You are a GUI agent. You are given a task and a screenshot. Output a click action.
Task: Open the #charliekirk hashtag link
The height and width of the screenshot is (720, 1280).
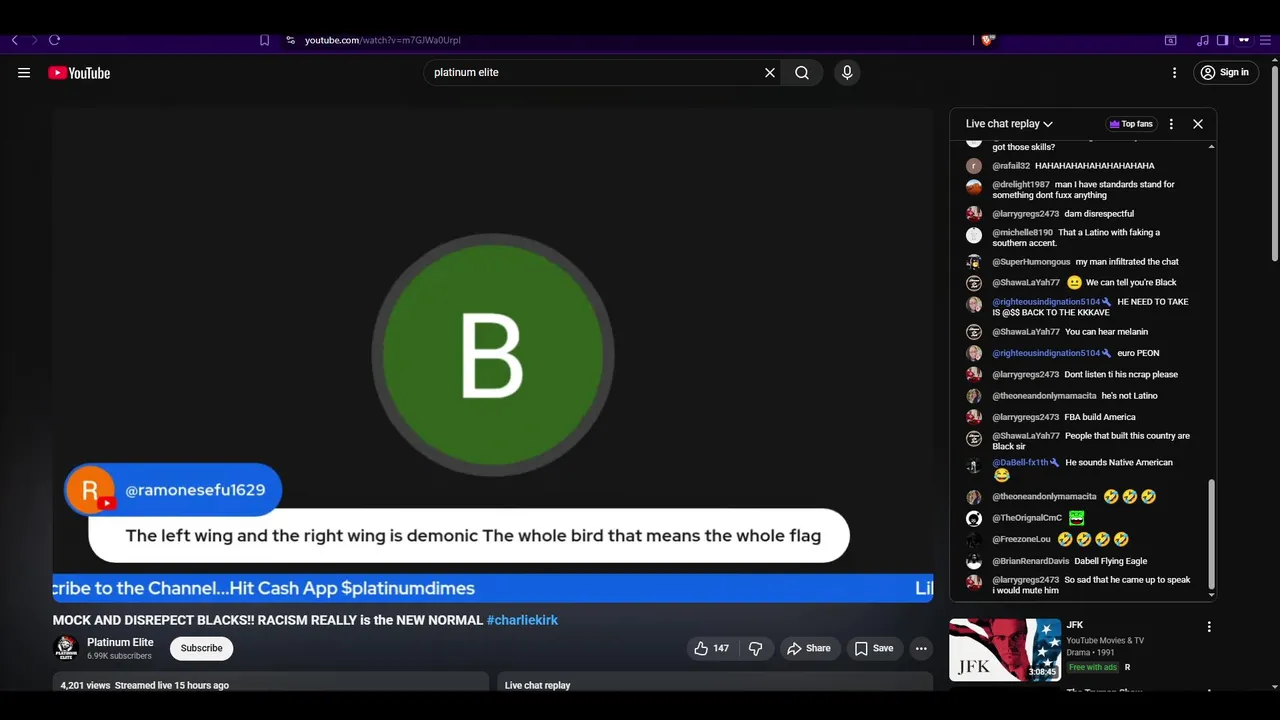pos(522,620)
